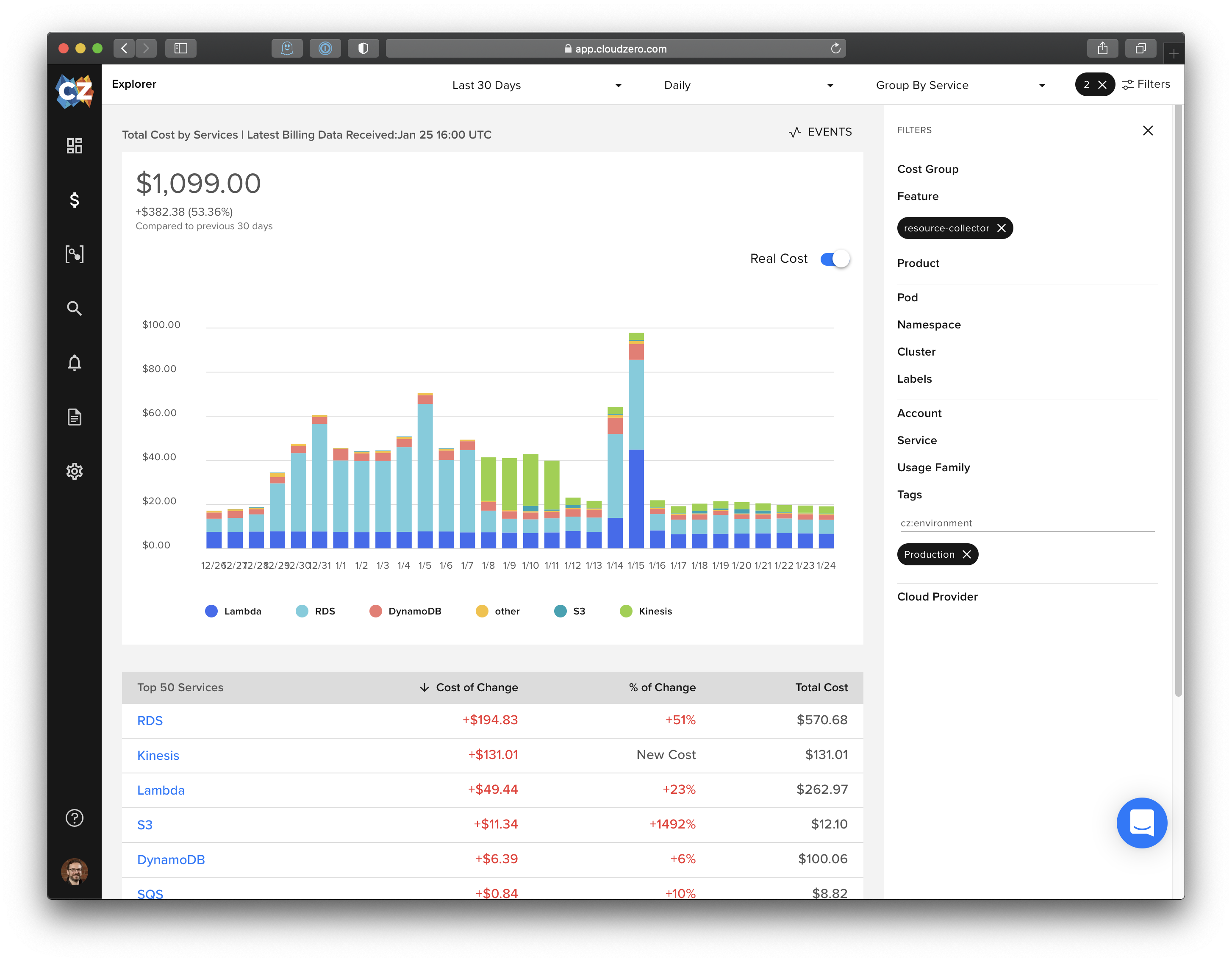
Task: Open the notifications bell icon
Action: (x=75, y=362)
